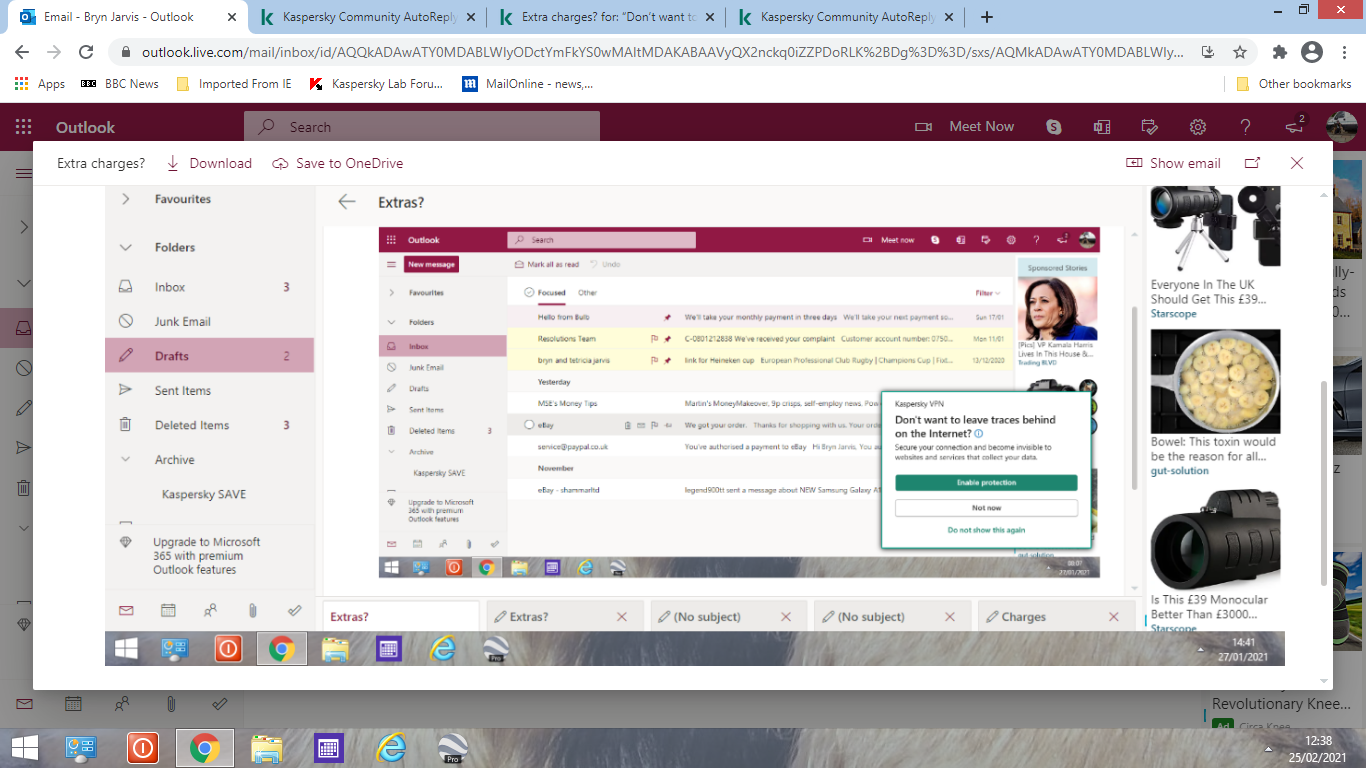Switch to the People module icon
The image size is (1366, 768).
click(121, 703)
